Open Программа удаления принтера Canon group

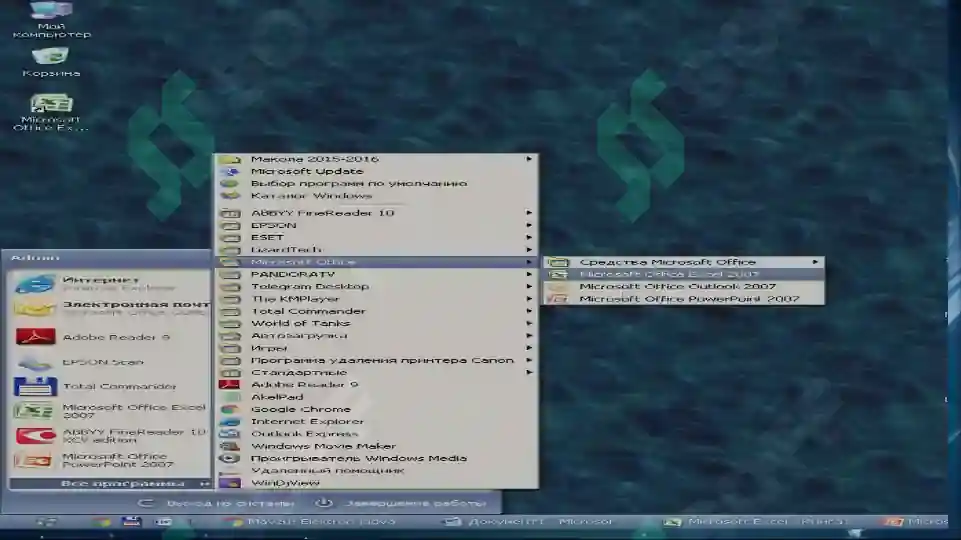click(376, 360)
